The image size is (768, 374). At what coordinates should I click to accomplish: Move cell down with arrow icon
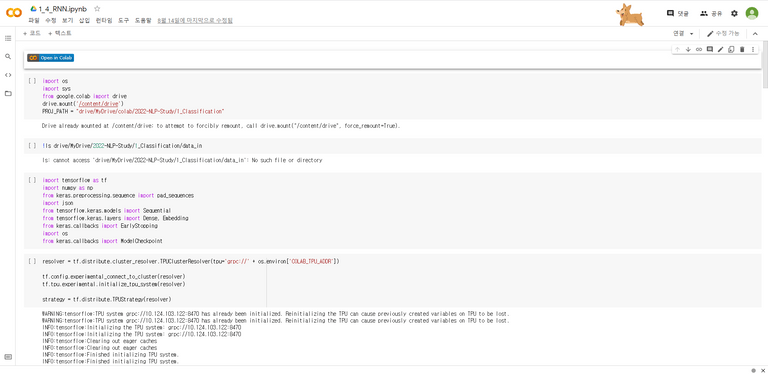[x=688, y=49]
